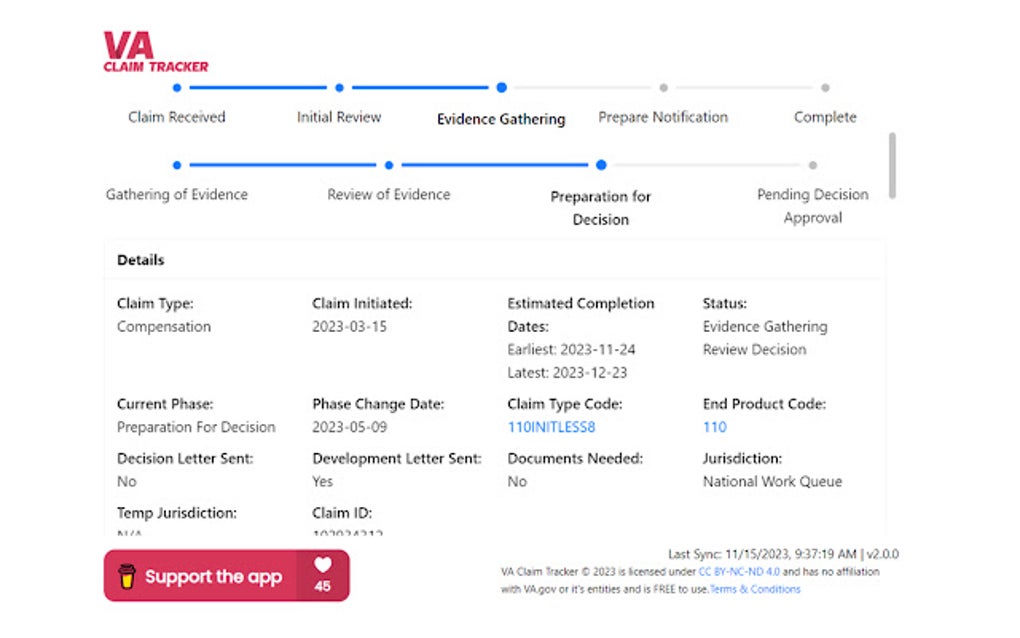Toggle the Review of Evidence step

pyautogui.click(x=388, y=165)
